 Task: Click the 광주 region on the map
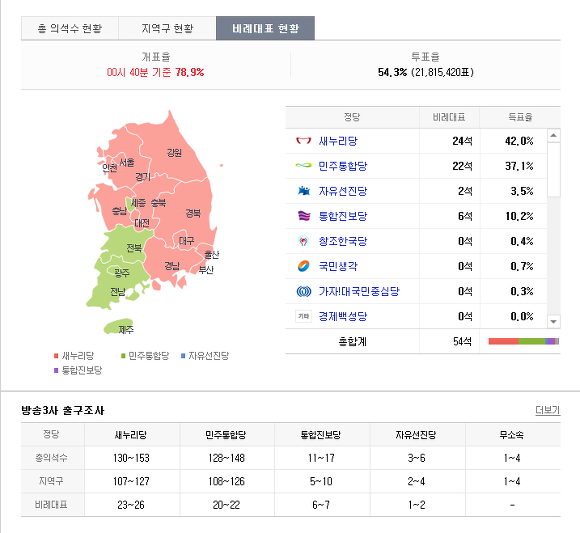[122, 273]
